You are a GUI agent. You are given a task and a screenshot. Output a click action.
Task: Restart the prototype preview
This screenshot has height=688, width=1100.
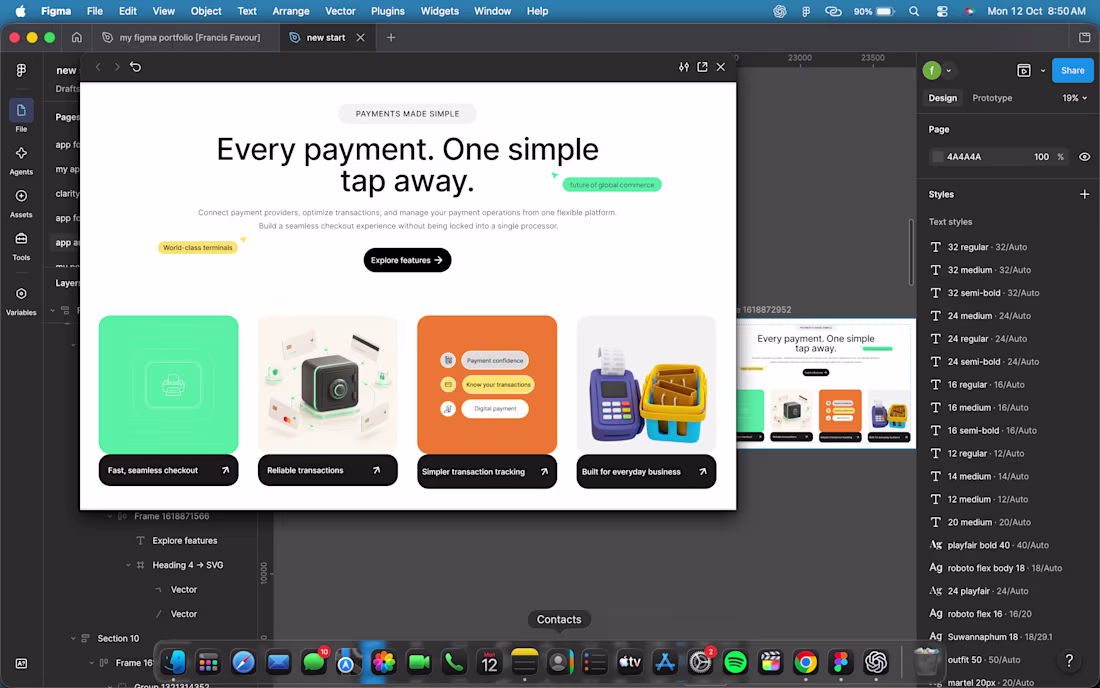[x=135, y=67]
